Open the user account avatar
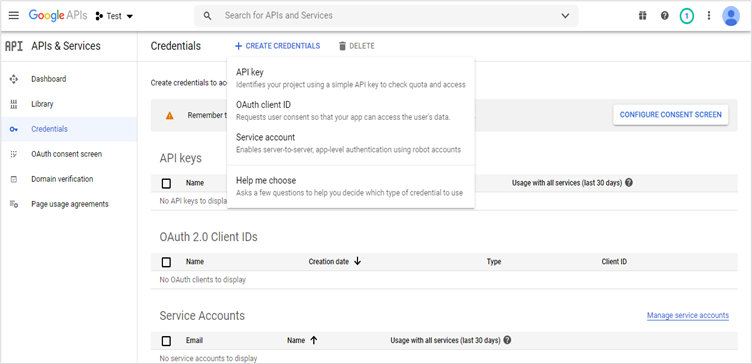The image size is (752, 364). [730, 16]
